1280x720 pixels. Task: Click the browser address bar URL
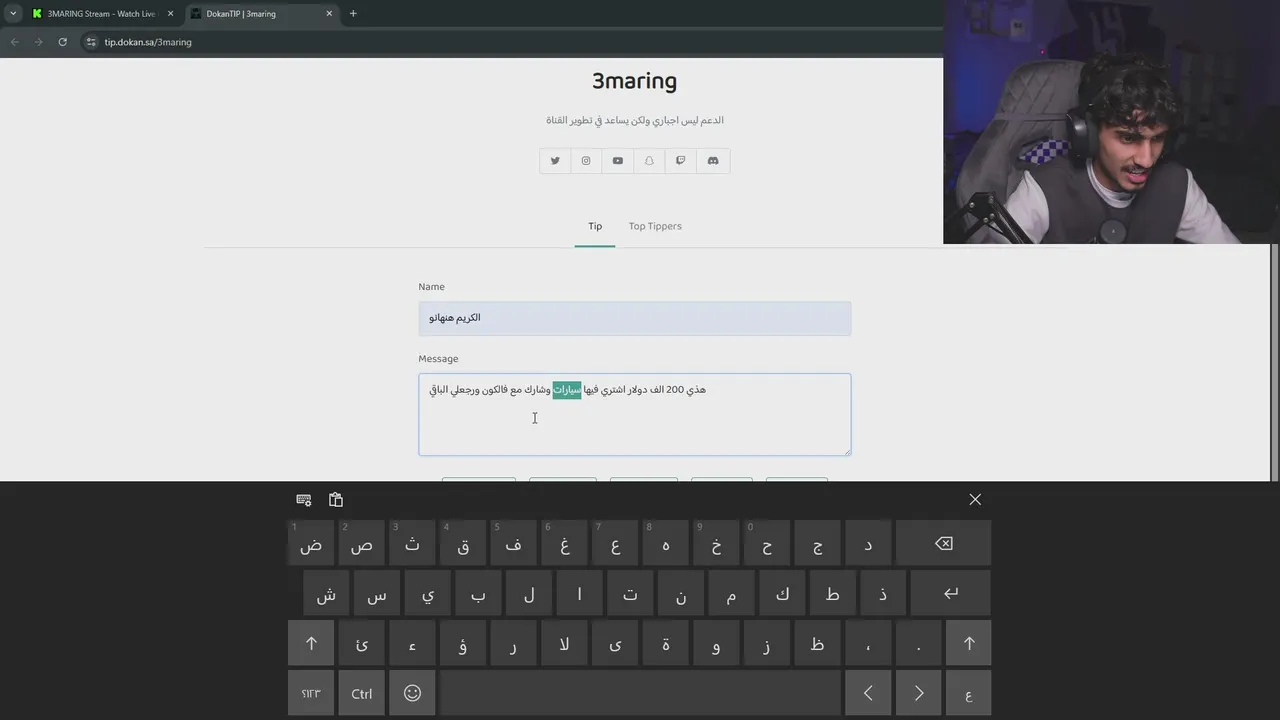point(148,42)
